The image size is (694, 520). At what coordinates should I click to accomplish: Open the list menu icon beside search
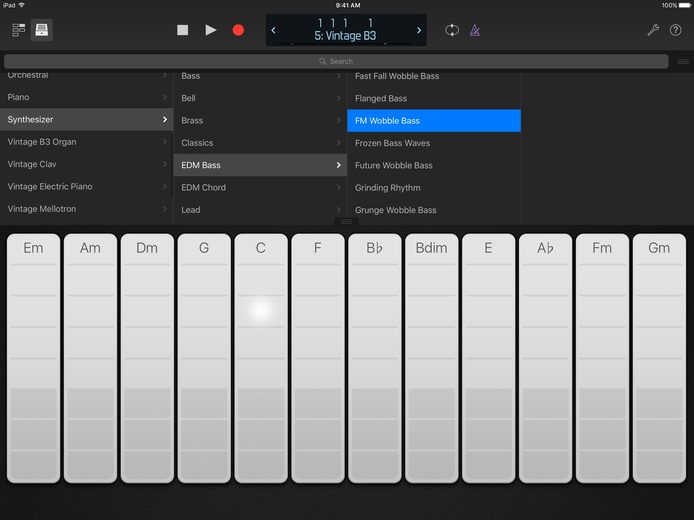683,61
